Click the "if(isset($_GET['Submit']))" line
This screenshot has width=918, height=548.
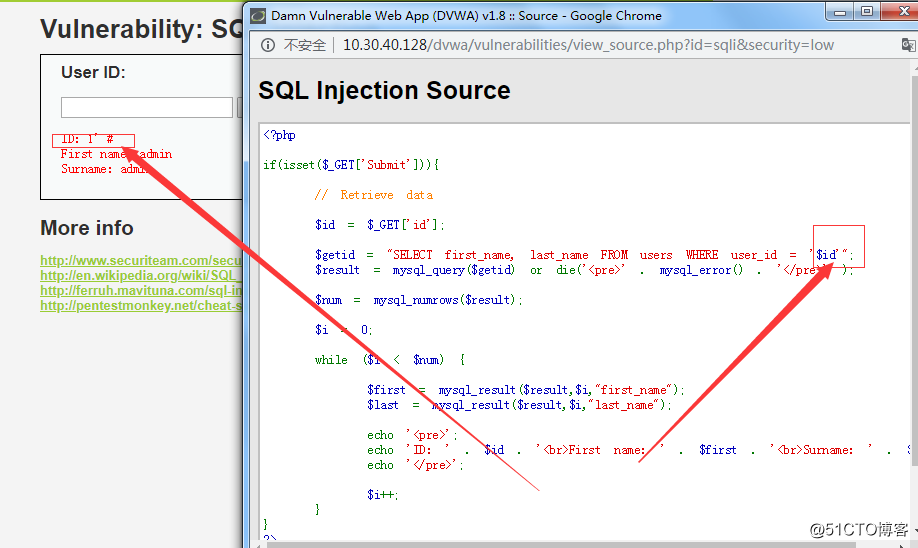pyautogui.click(x=351, y=165)
